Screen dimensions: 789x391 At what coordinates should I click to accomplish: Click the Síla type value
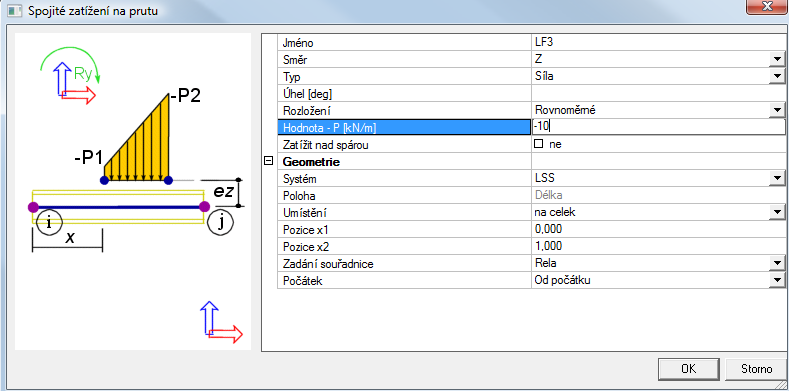click(544, 76)
